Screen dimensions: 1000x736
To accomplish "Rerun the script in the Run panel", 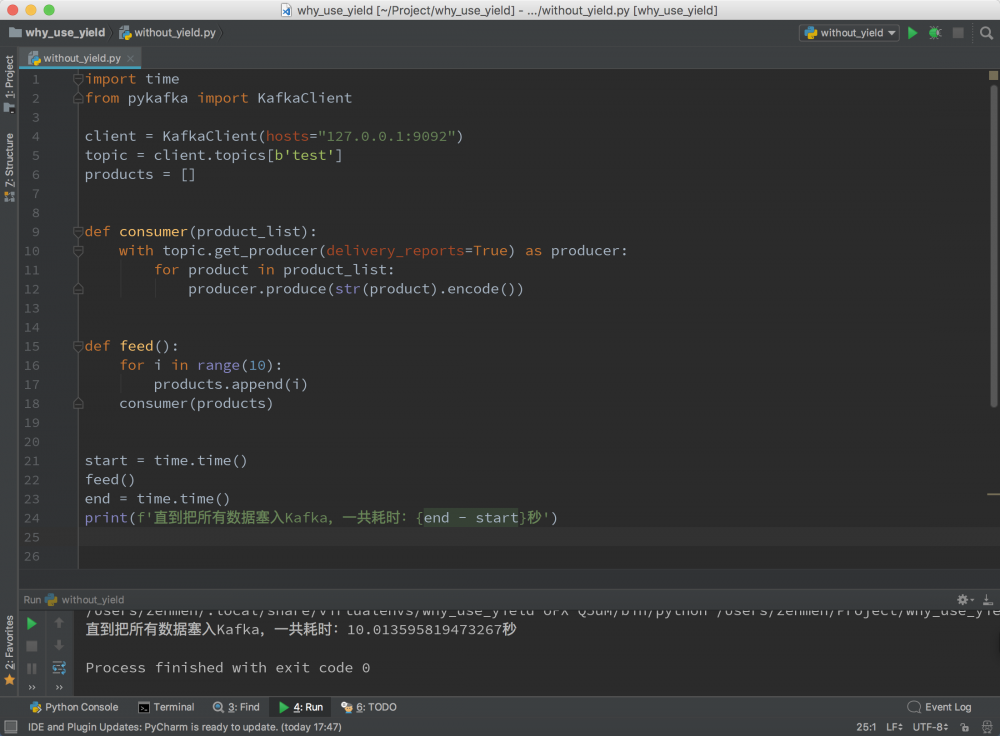I will click(x=32, y=623).
